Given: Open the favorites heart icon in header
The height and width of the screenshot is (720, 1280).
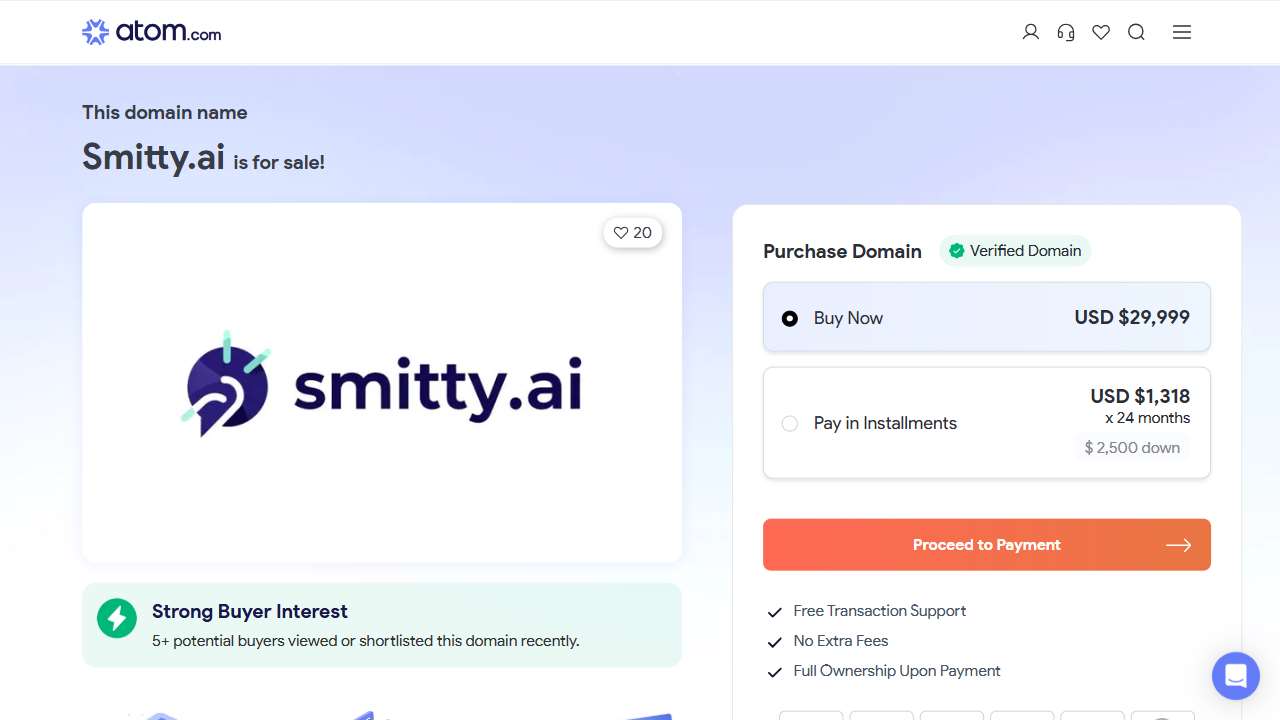Looking at the screenshot, I should coord(1101,32).
